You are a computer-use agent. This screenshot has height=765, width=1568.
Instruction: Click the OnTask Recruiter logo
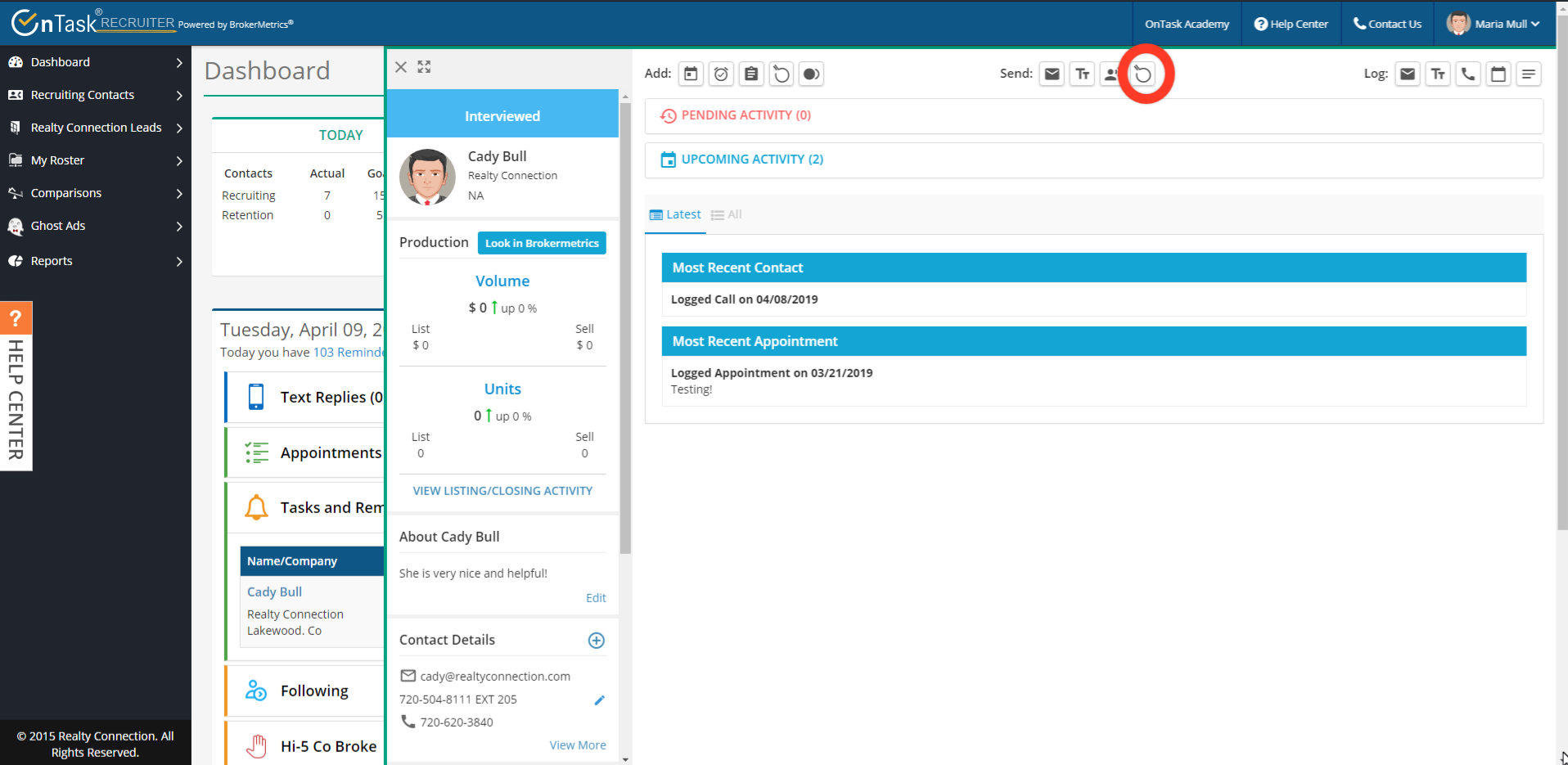coord(93,23)
